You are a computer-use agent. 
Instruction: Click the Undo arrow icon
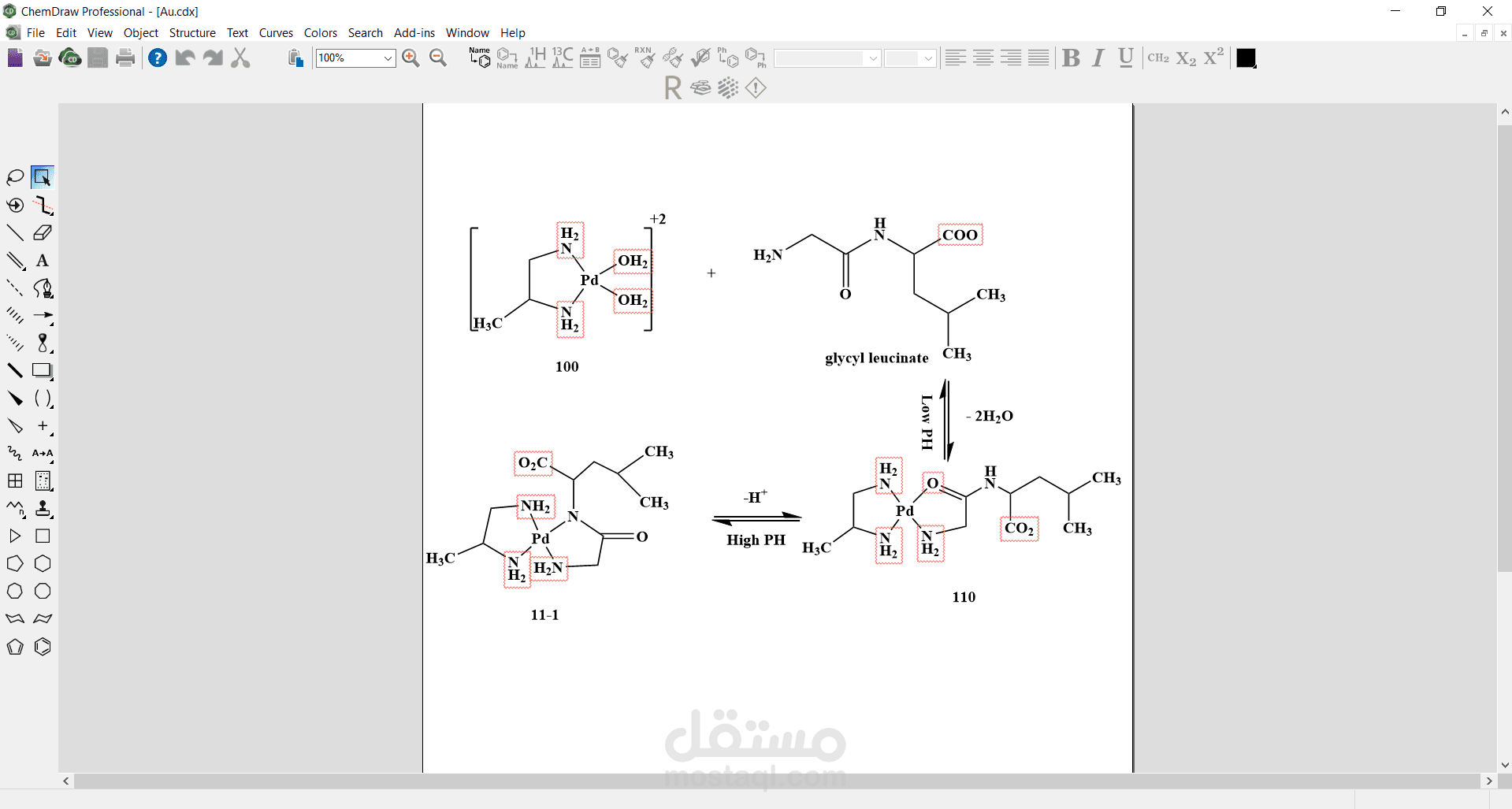coord(185,58)
